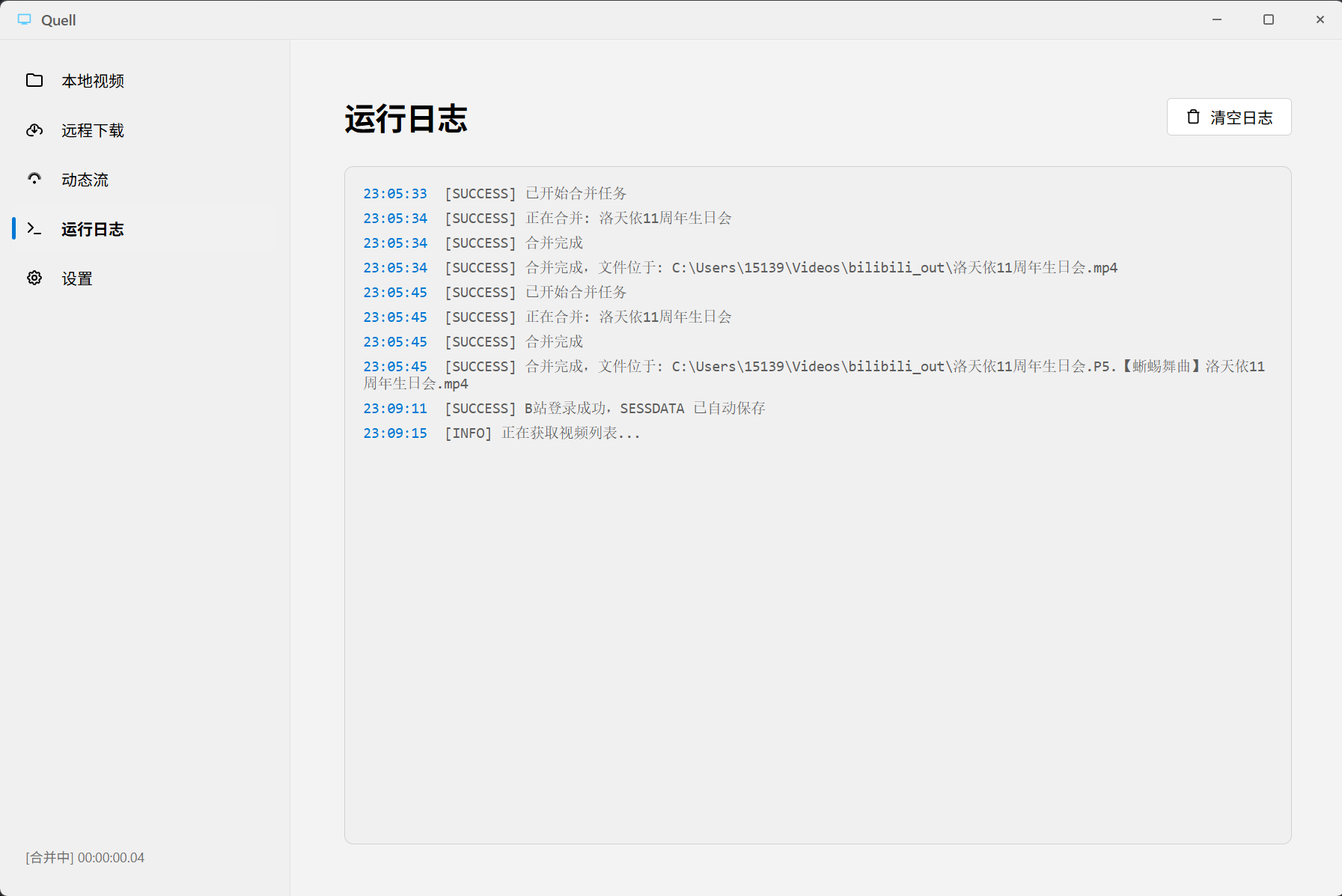
Task: Click the Quell app icon in title bar
Action: click(x=25, y=19)
